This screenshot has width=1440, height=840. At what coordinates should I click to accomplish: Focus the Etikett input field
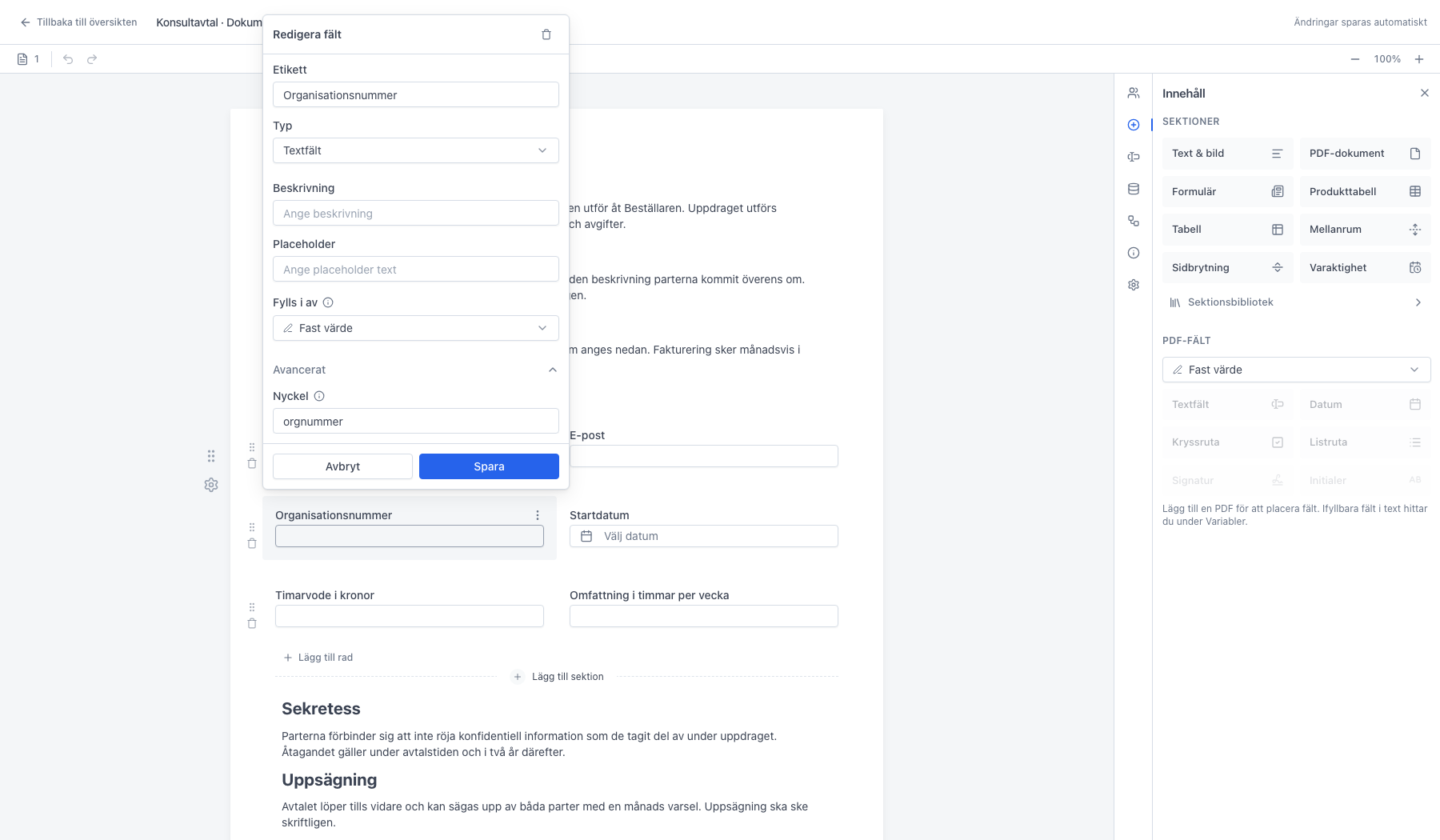416,94
